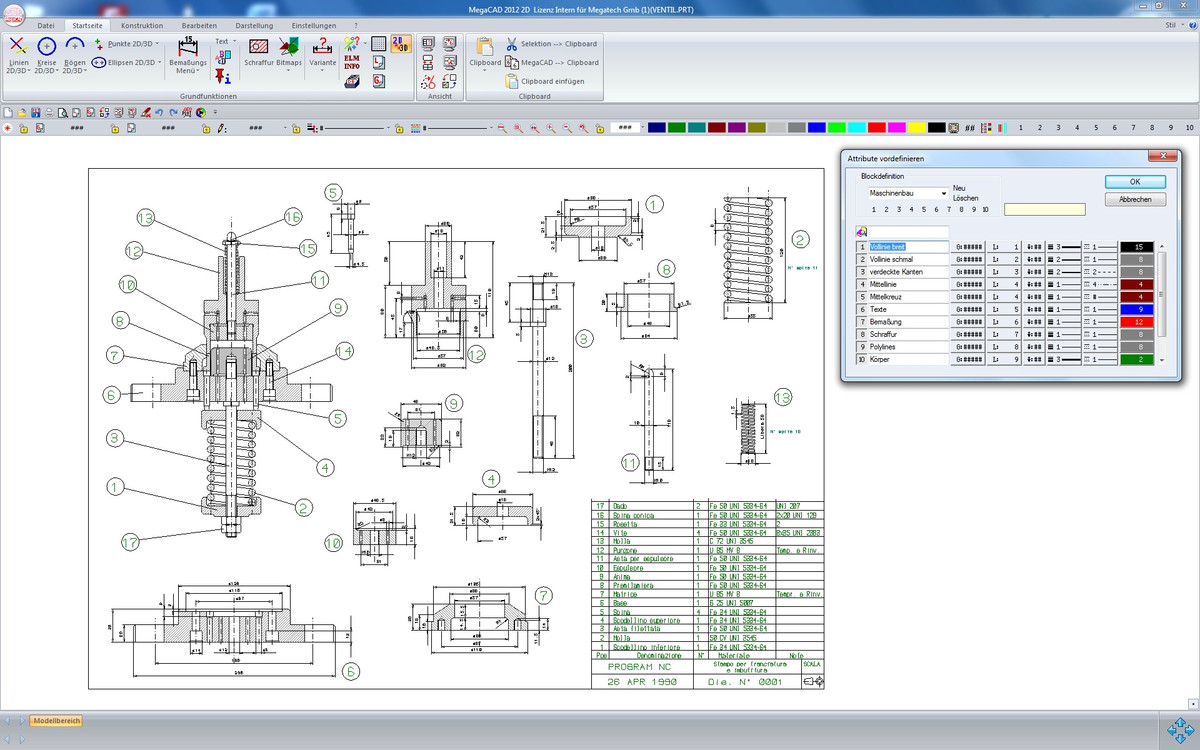The height and width of the screenshot is (750, 1200).
Task: Click the scissors Selektion to Clipboard icon
Action: pos(512,44)
